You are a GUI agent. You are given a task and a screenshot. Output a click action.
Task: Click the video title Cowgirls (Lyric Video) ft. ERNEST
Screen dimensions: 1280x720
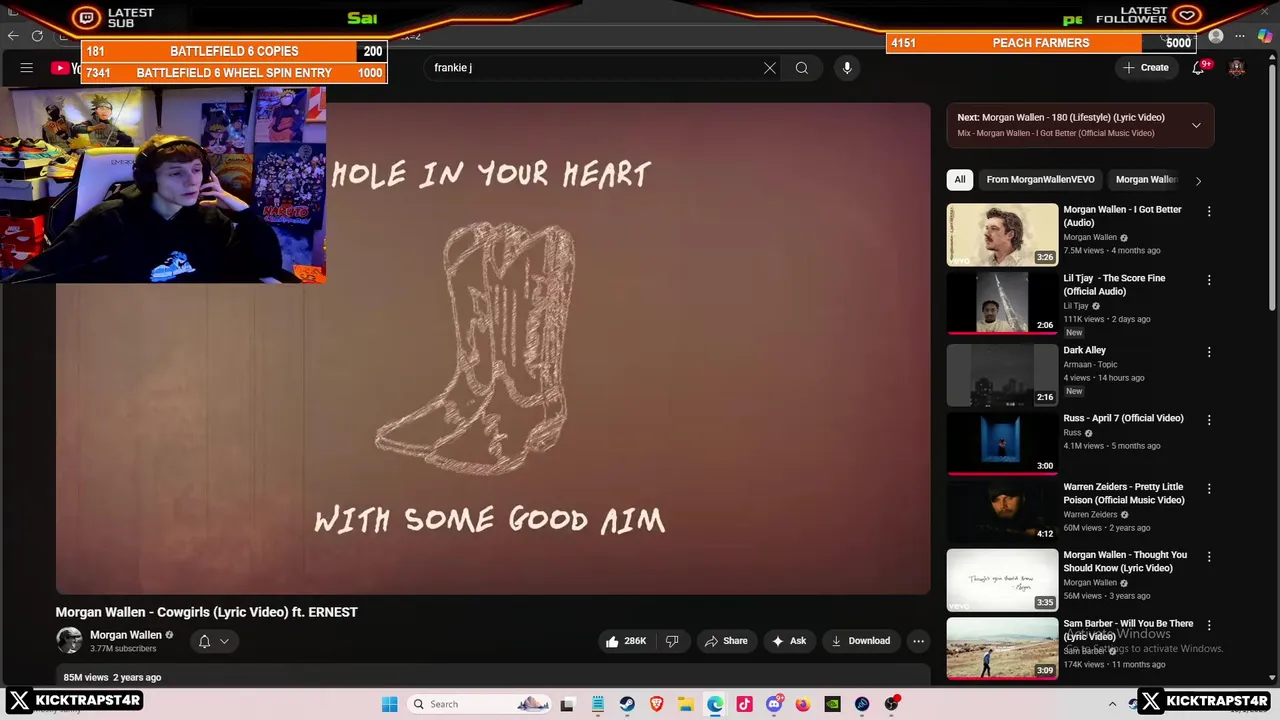tap(206, 612)
